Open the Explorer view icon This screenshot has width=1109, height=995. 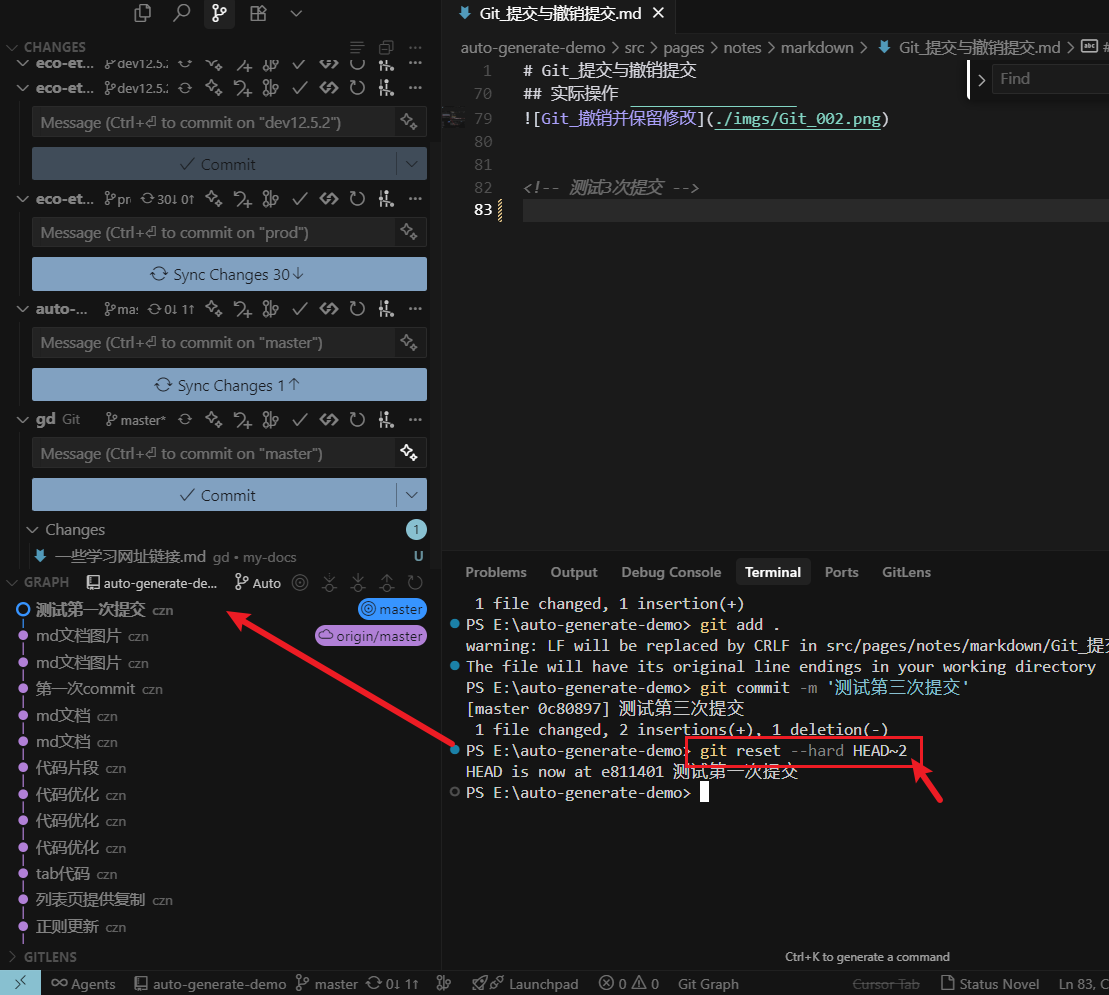[x=143, y=13]
